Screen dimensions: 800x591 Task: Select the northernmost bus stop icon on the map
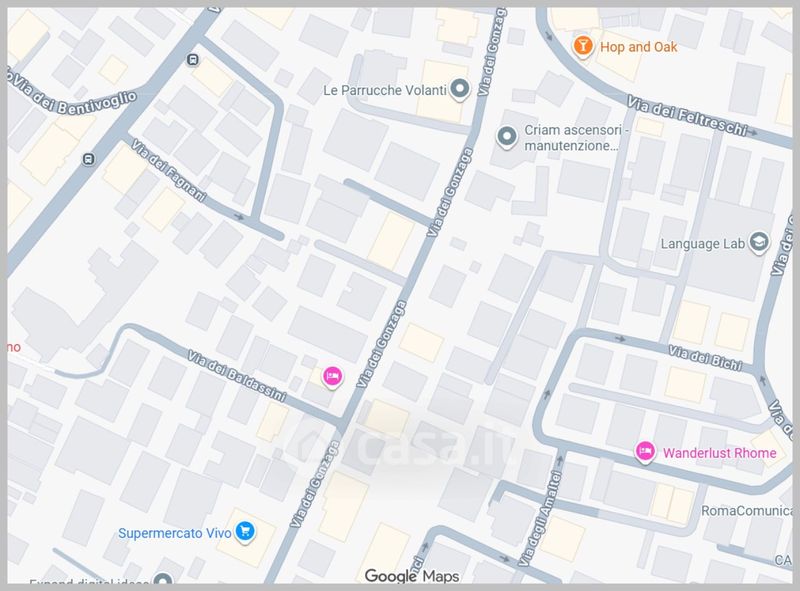coord(192,59)
